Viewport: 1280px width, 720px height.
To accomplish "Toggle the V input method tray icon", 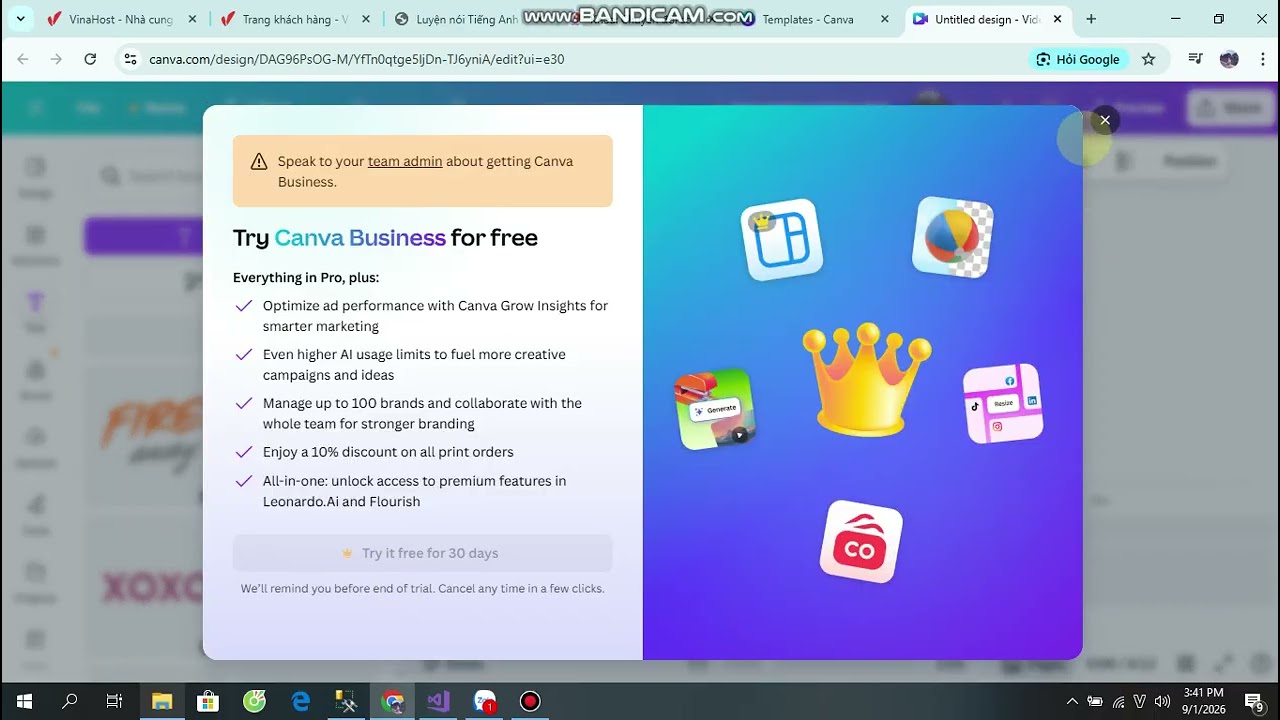I will click(1140, 701).
